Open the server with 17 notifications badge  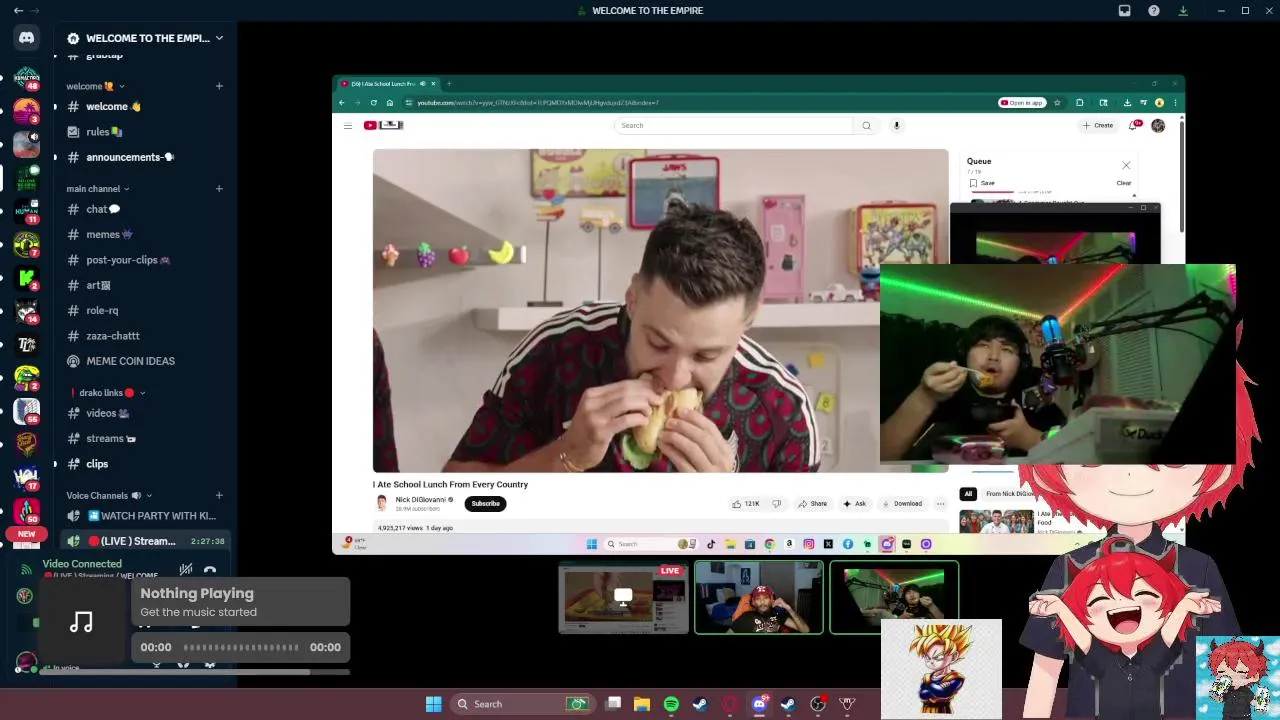[x=27, y=478]
